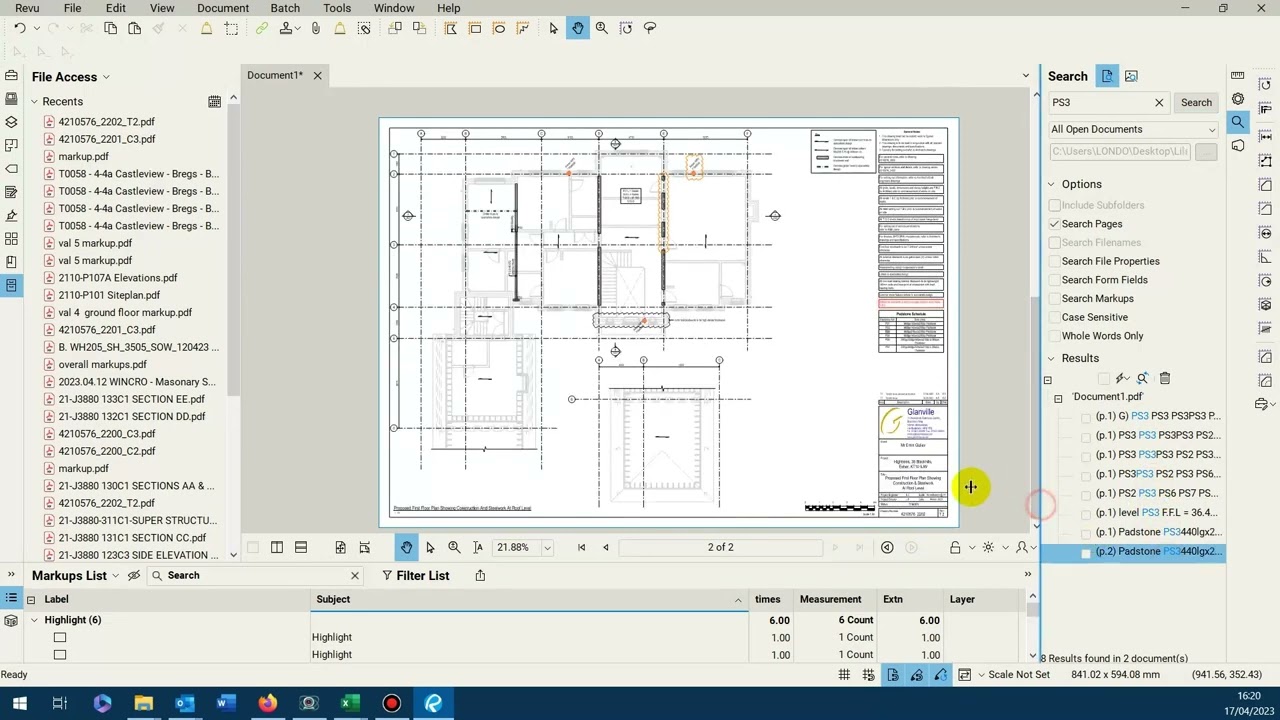The image size is (1280, 720).
Task: Check the first Highlight row checkbox
Action: [60, 637]
